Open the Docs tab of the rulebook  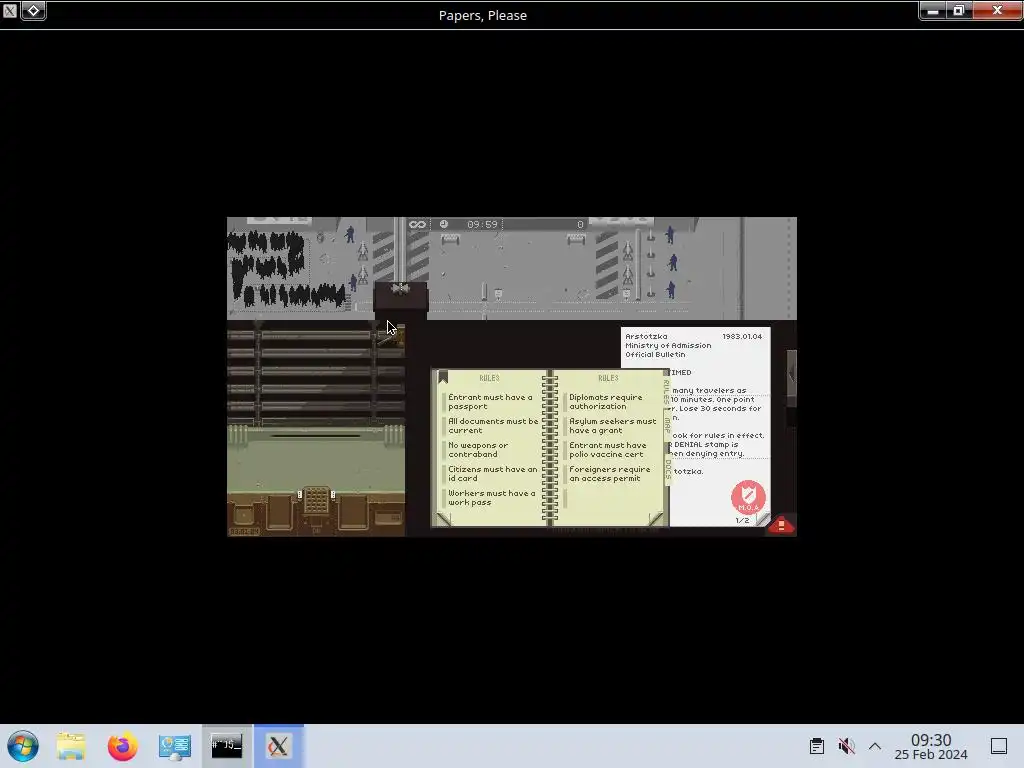point(667,469)
